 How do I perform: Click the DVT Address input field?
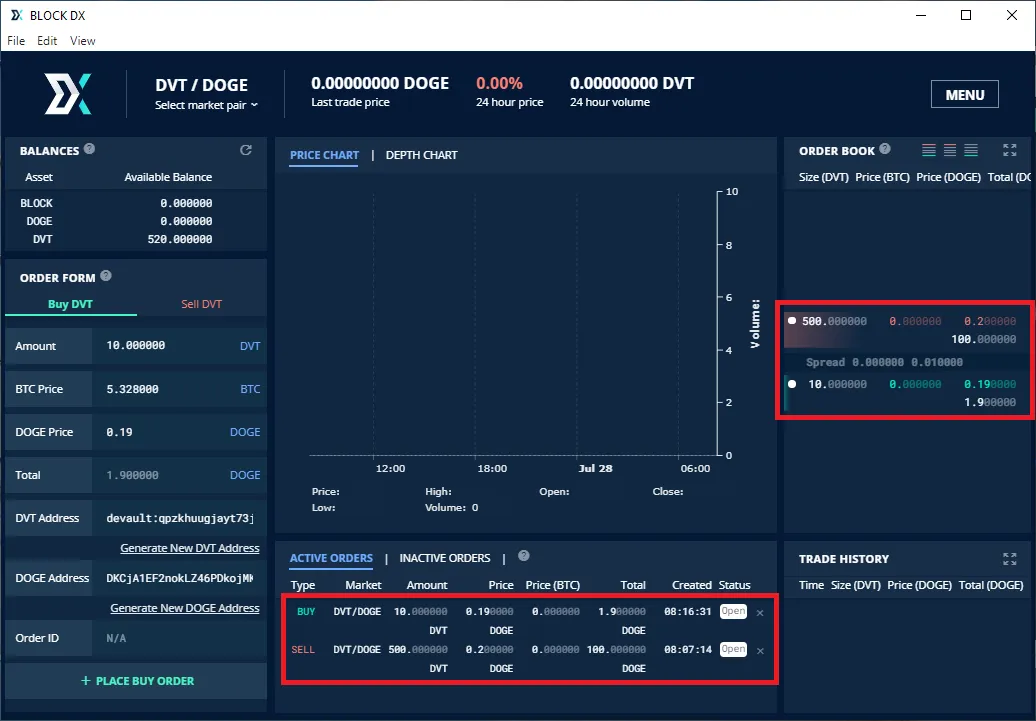tap(179, 518)
